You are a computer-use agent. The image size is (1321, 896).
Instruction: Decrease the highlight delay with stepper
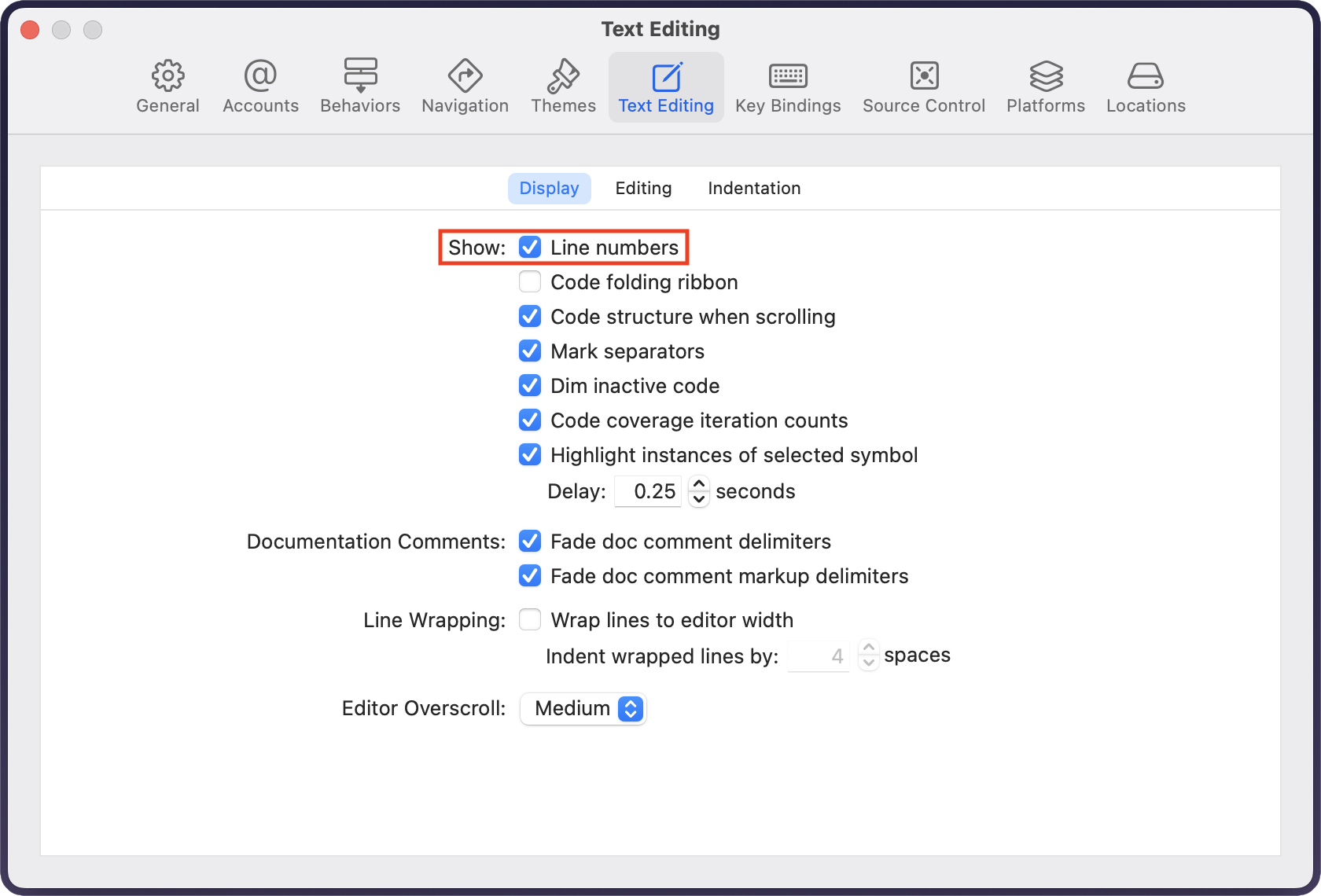(699, 499)
